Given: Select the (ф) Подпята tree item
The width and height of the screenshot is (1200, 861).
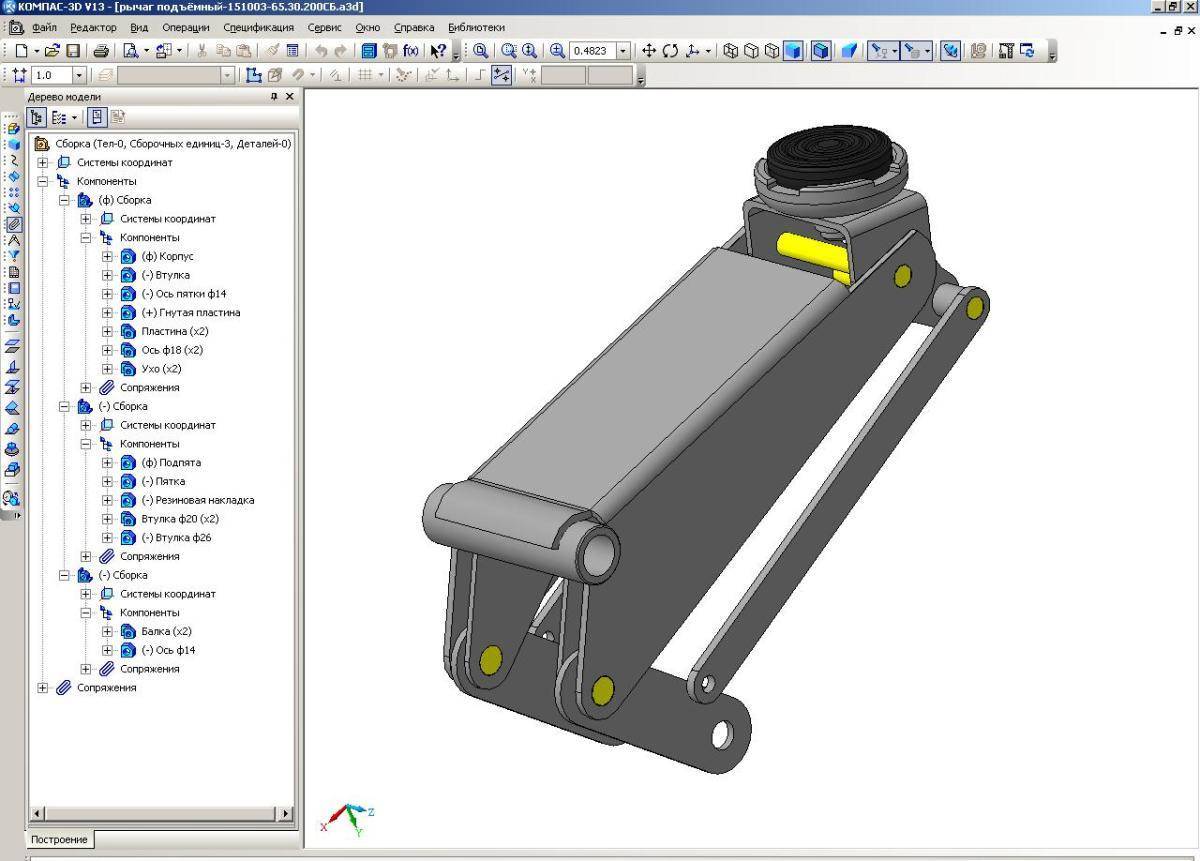Looking at the screenshot, I should pyautogui.click(x=171, y=462).
